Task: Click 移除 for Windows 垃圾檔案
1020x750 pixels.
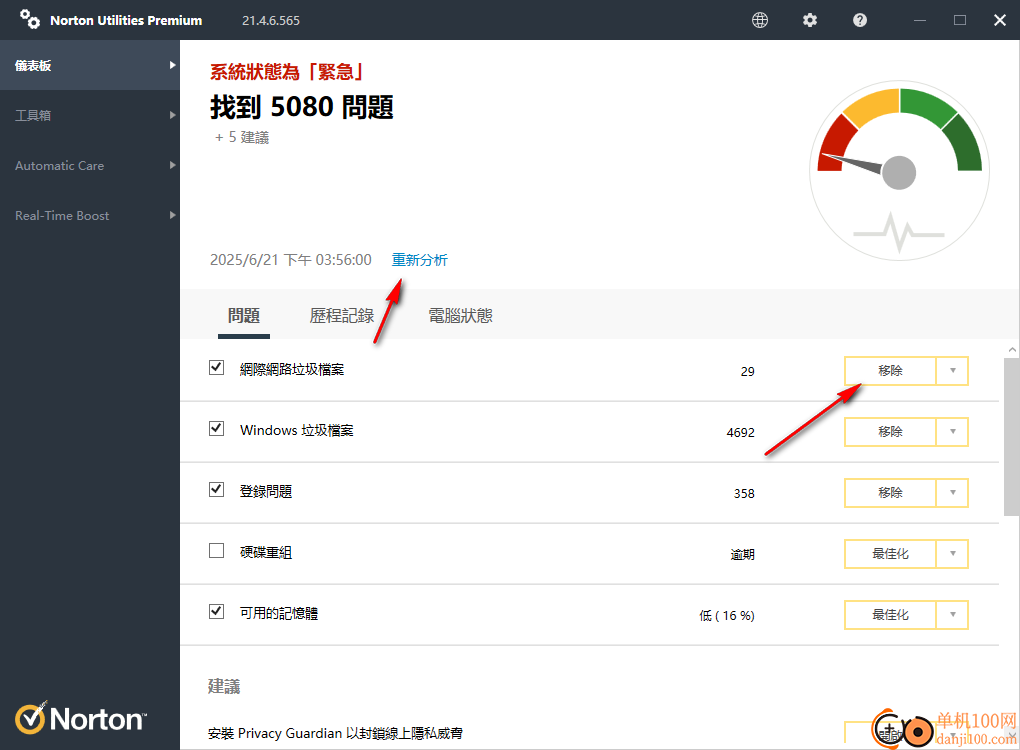Action: pos(890,432)
